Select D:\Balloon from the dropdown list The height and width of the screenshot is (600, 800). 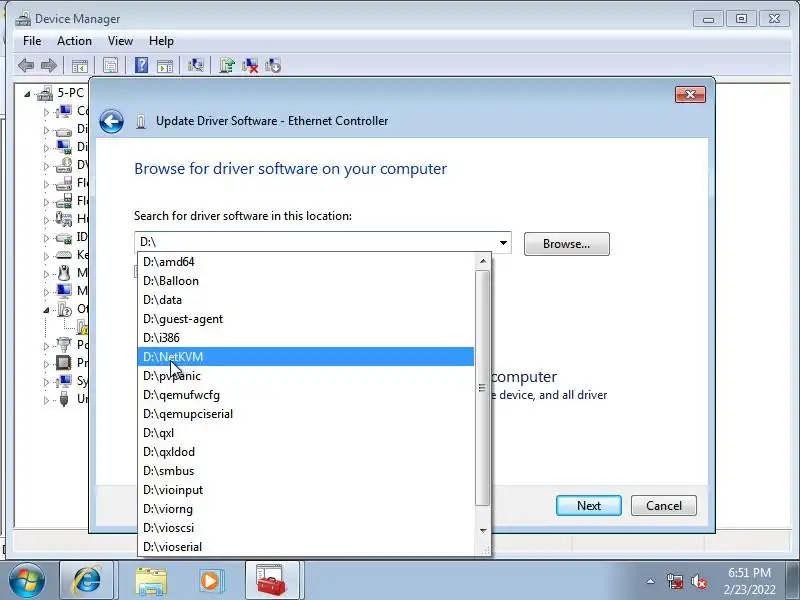tap(306, 281)
